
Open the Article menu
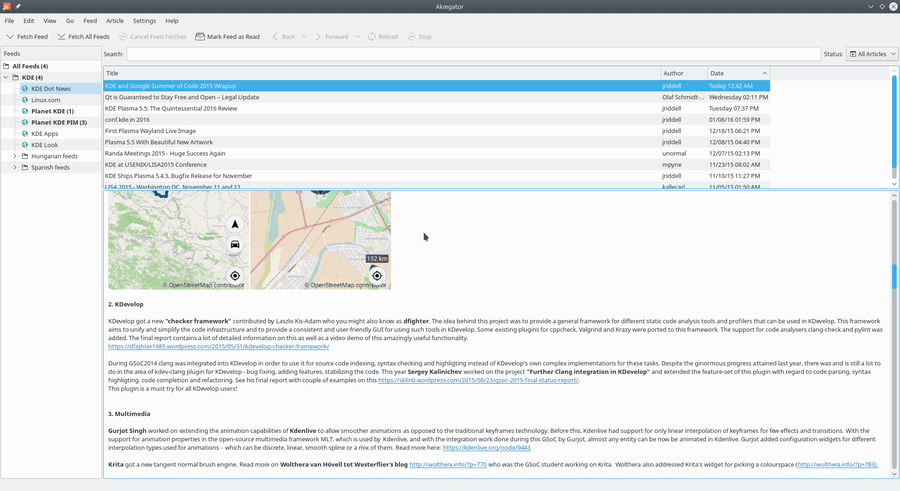pyautogui.click(x=115, y=20)
